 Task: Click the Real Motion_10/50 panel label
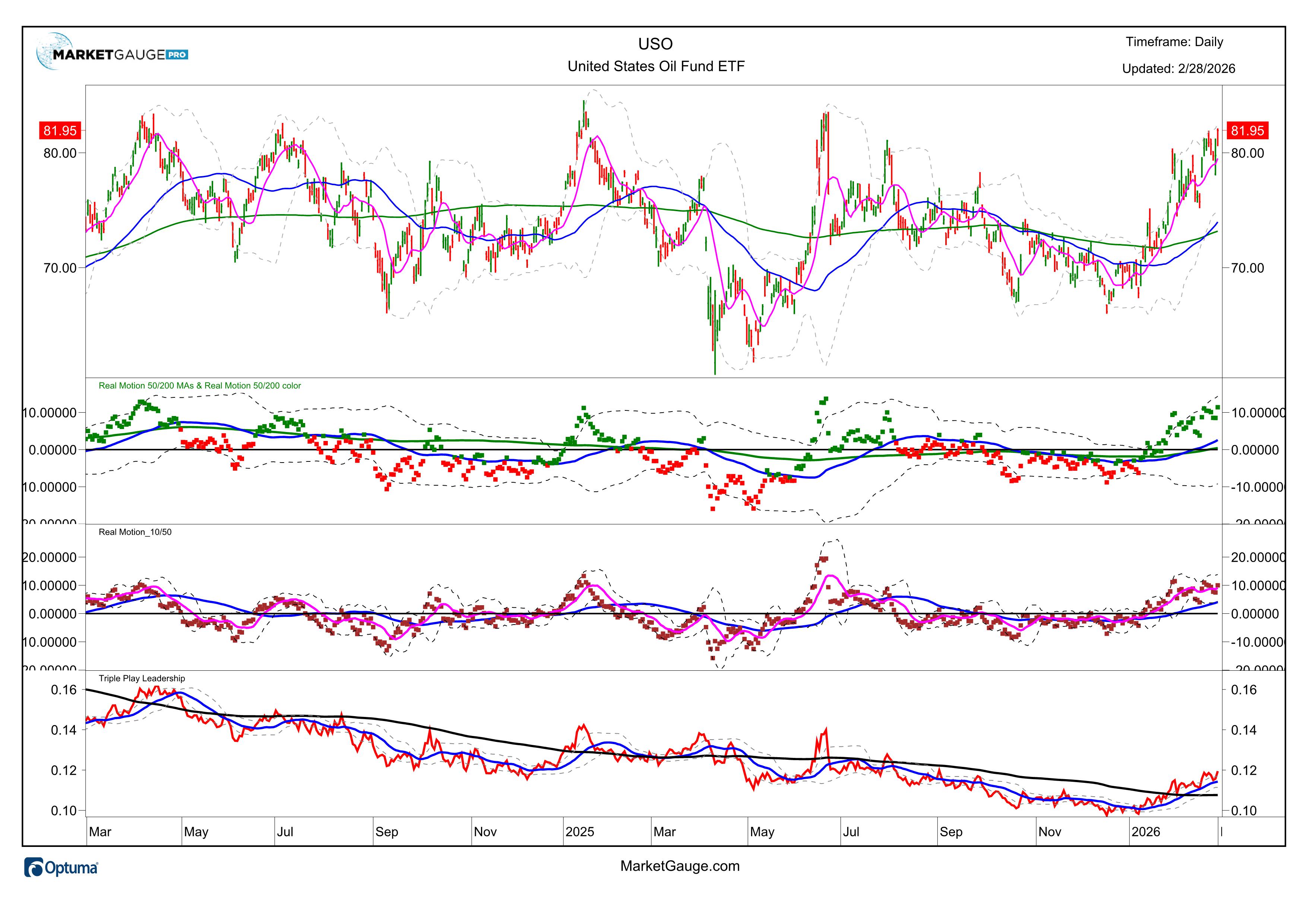click(x=135, y=532)
